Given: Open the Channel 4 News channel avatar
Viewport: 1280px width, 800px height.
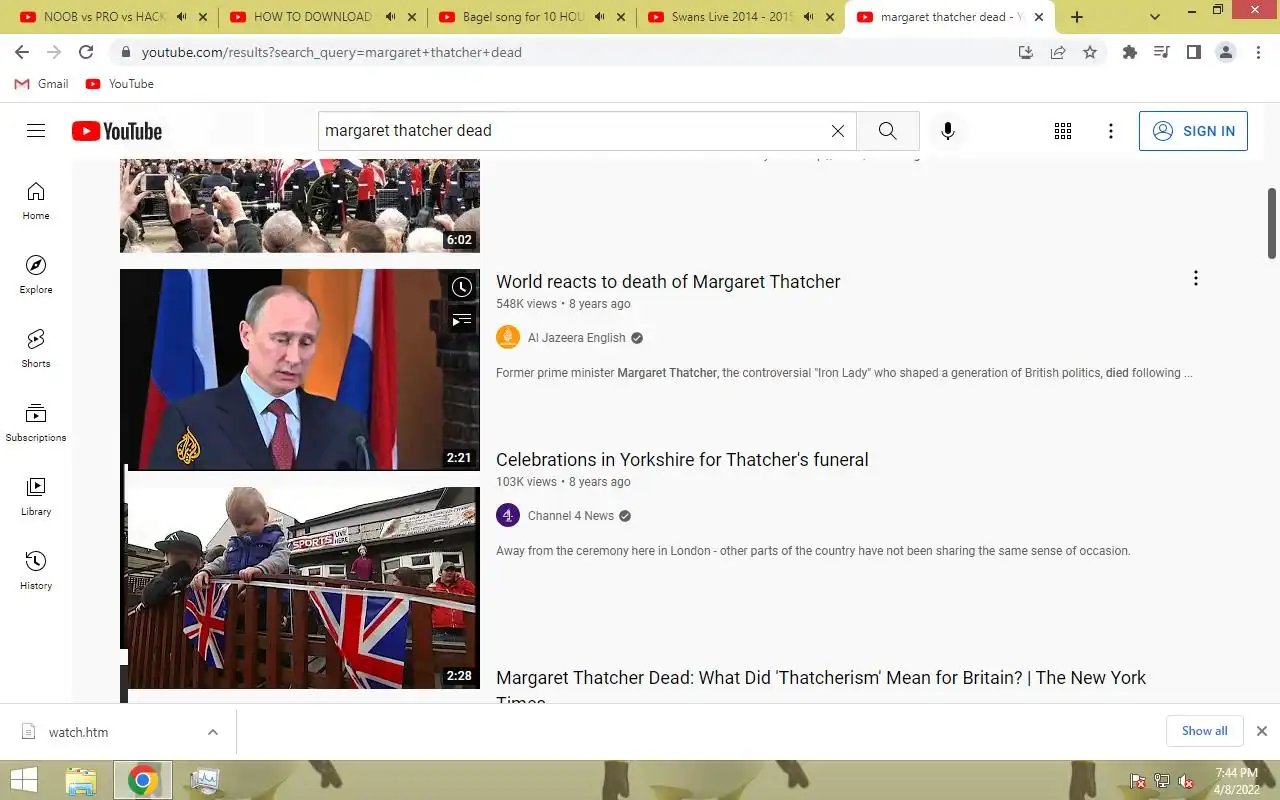Looking at the screenshot, I should (508, 516).
